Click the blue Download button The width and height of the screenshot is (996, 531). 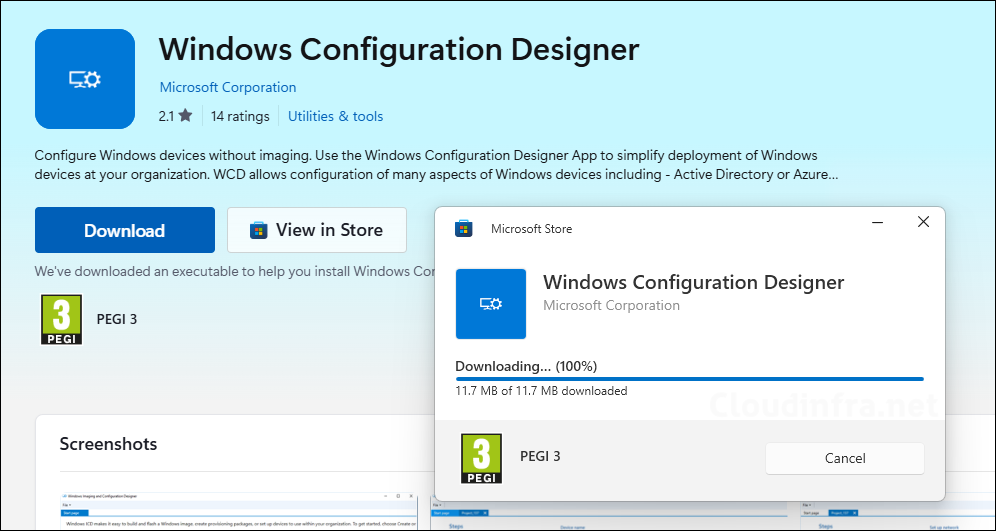coord(124,230)
